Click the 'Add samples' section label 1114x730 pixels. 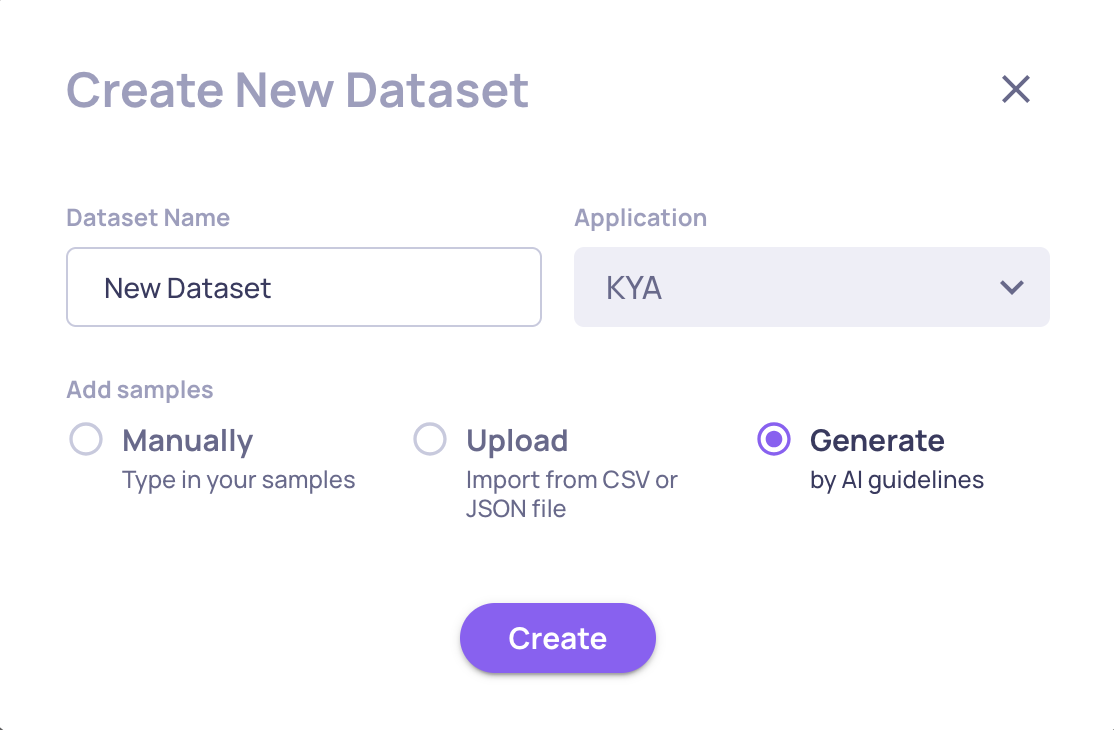(140, 390)
